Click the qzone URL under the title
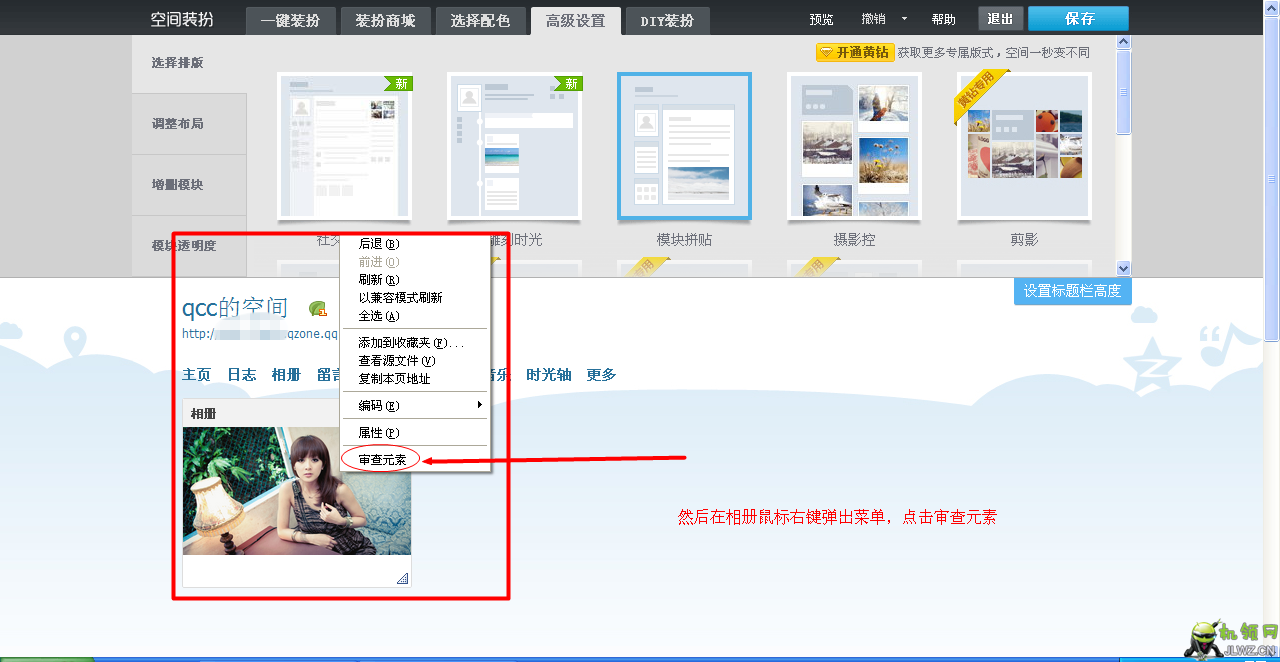1280x662 pixels. point(260,334)
